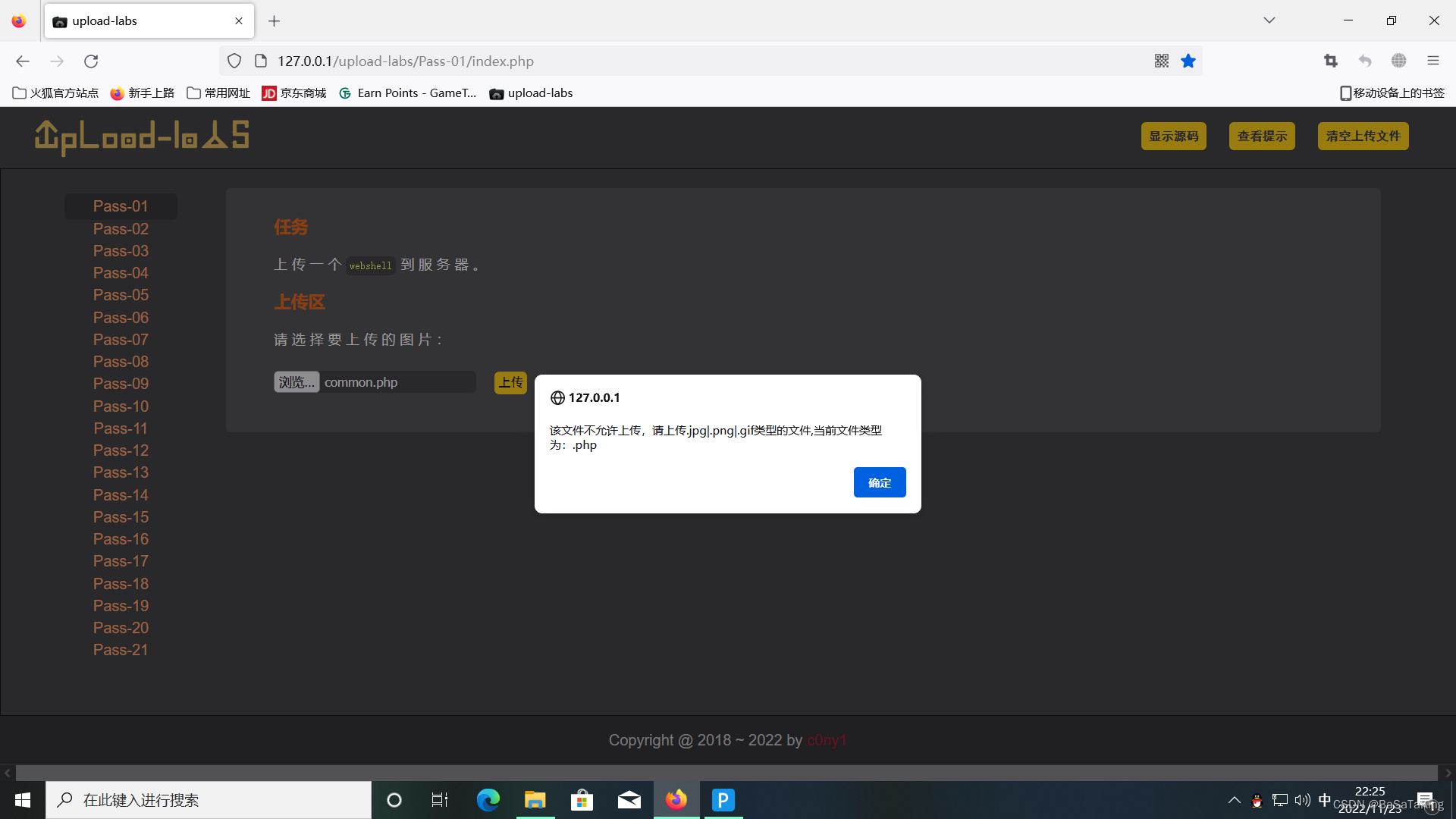
Task: Select Pass-02 in the sidebar
Action: coord(121,228)
